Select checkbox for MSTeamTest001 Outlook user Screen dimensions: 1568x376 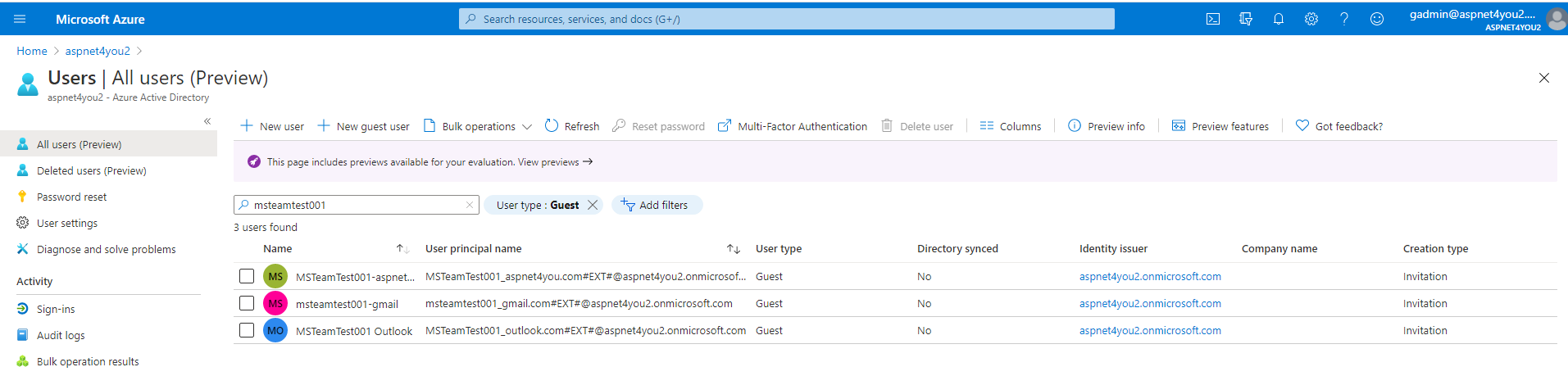click(247, 330)
